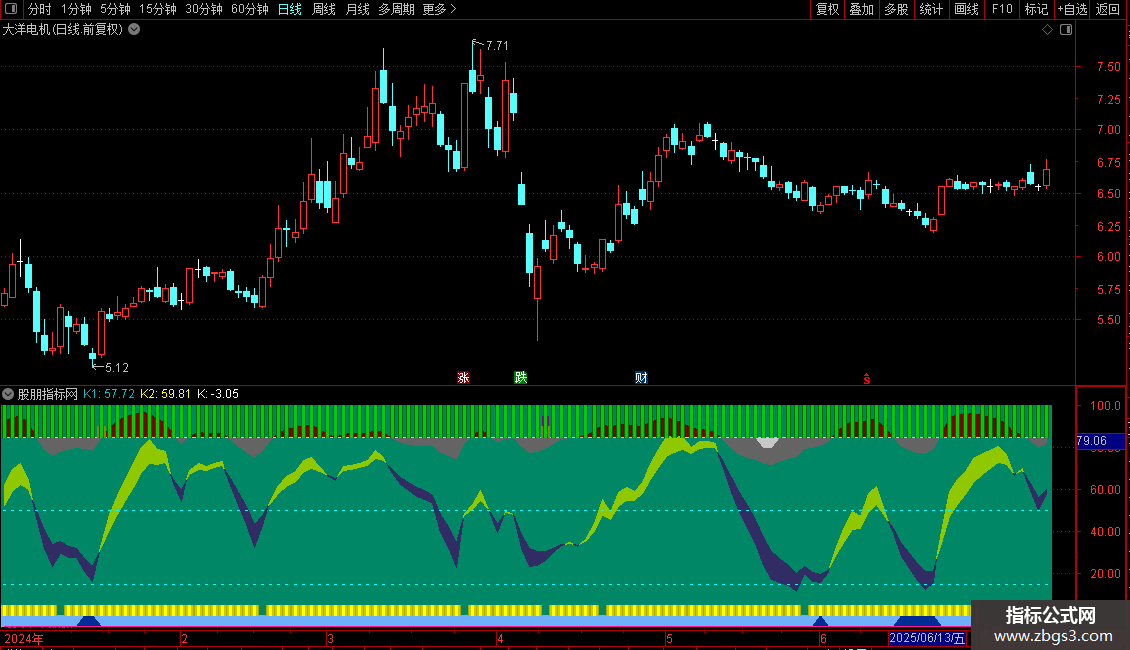Click the 2024年 label on time axis
This screenshot has height=650, width=1130.
click(x=24, y=638)
